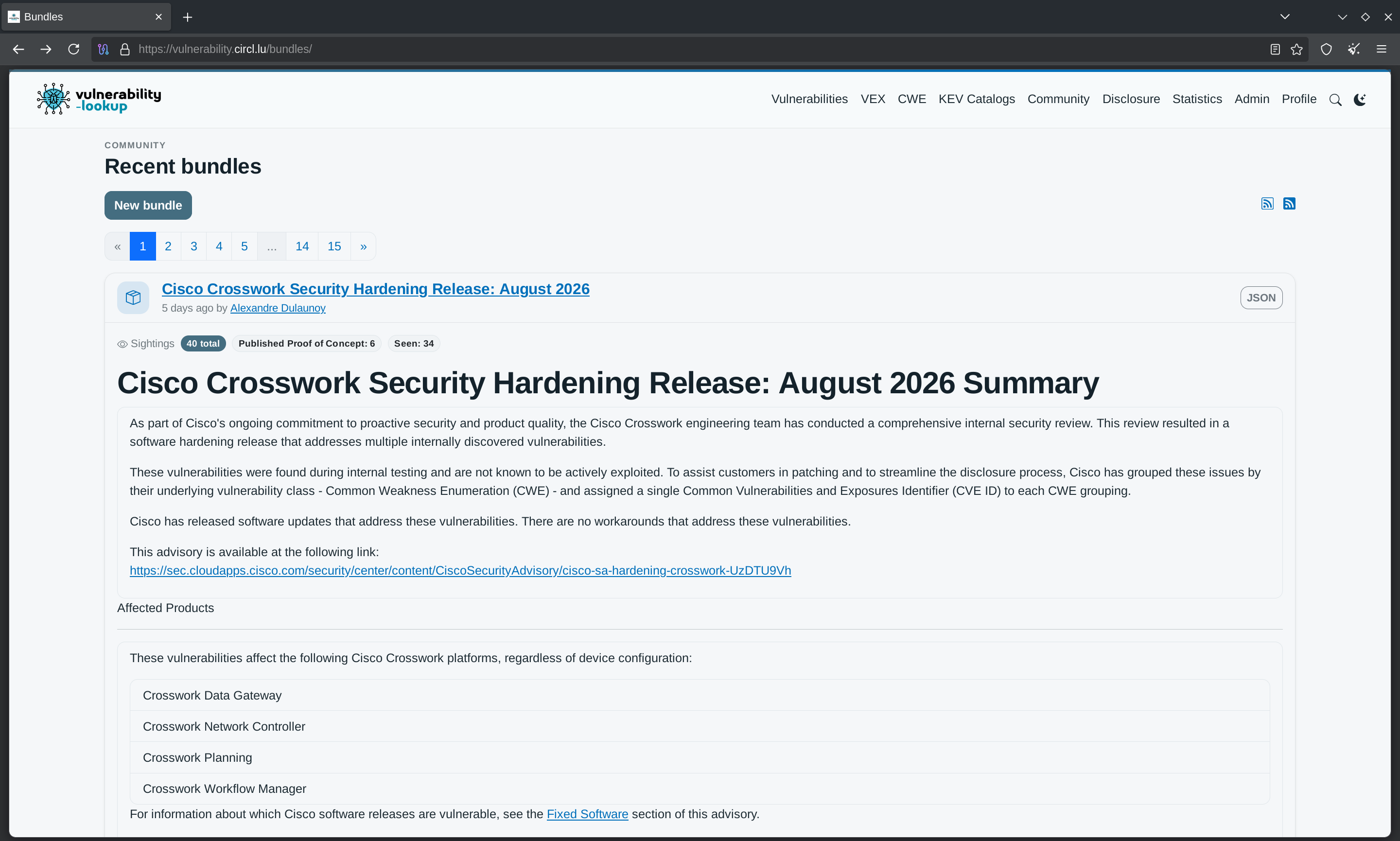The height and width of the screenshot is (841, 1400).
Task: Click the Affected Products heading
Action: coord(165,608)
